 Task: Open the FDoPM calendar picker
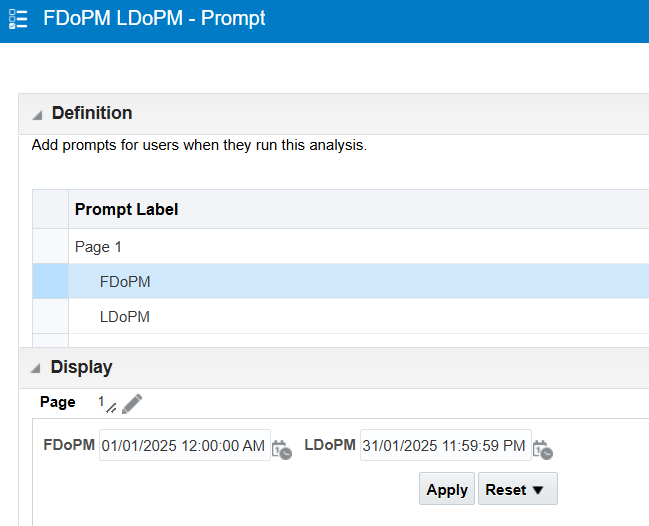pos(282,450)
